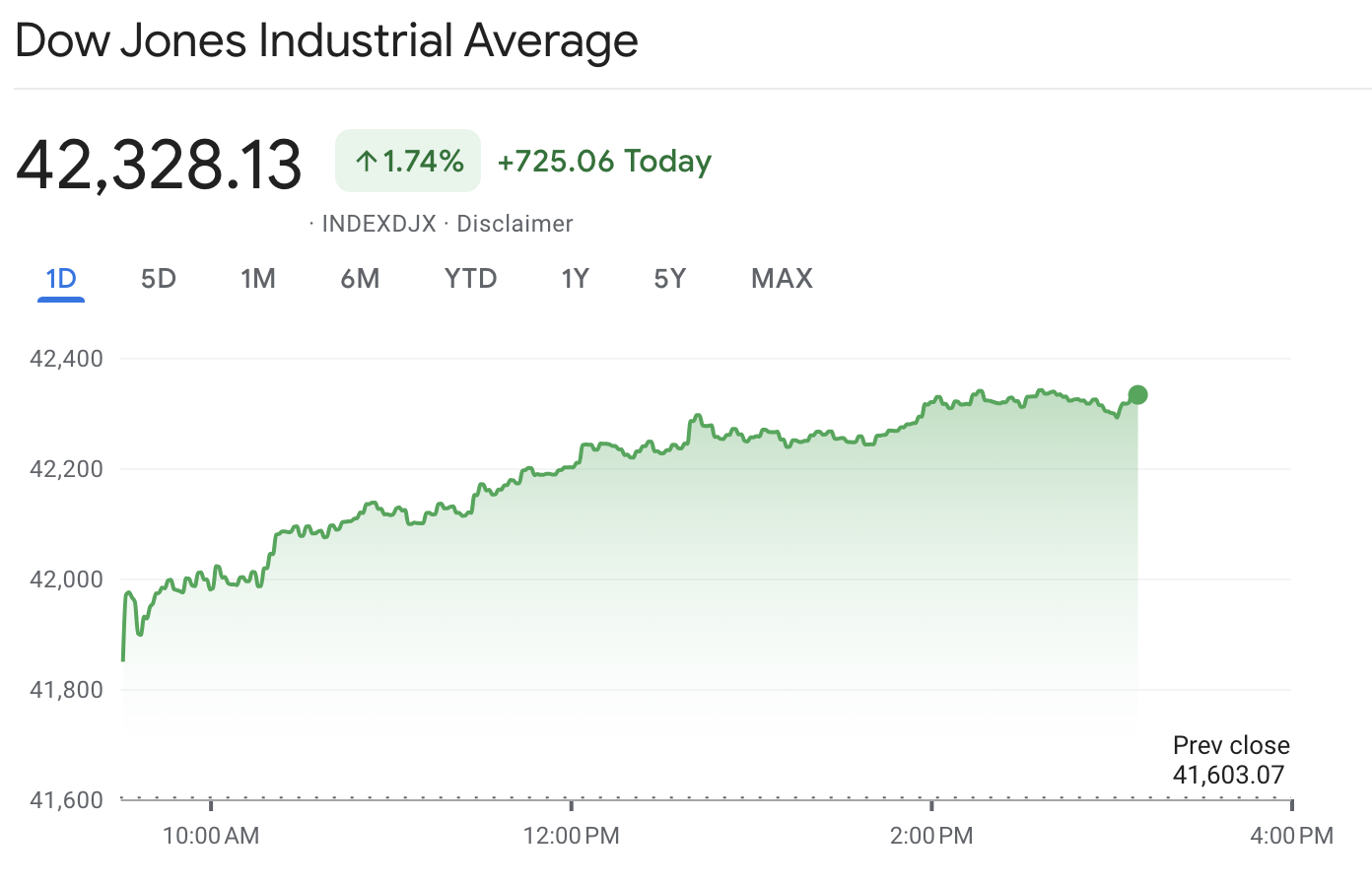Select the YTD range tab
Image resolution: width=1372 pixels, height=887 pixels.
tap(470, 279)
